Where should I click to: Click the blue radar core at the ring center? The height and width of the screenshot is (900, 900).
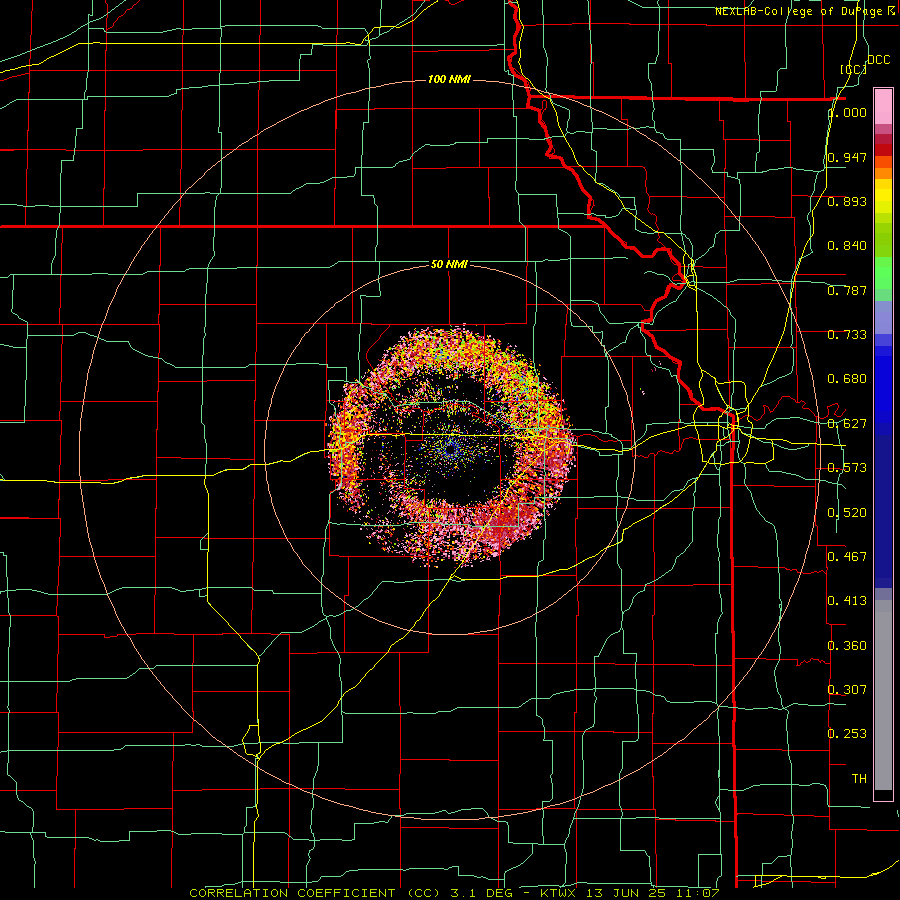pos(452,449)
